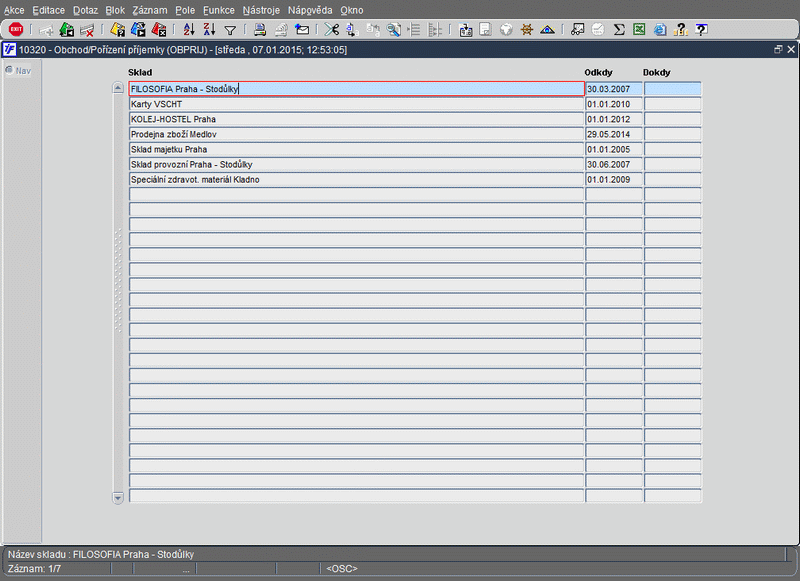Open the Dotaz menu

click(85, 10)
